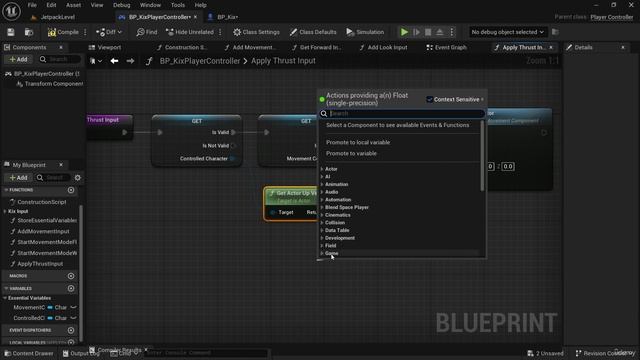
Task: Click the frame skip button
Action: 416,32
